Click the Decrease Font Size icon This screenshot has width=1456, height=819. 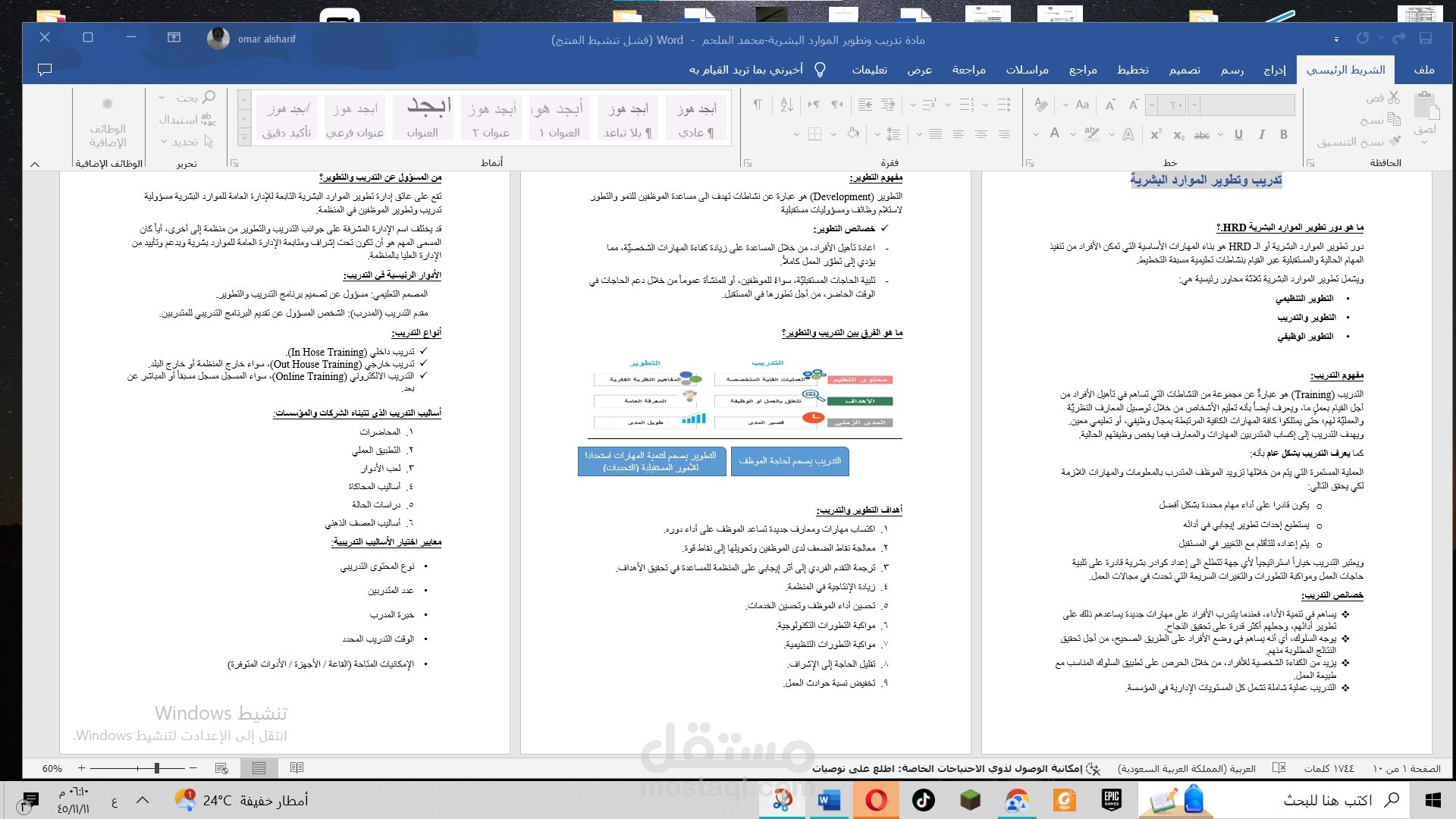(x=1110, y=105)
